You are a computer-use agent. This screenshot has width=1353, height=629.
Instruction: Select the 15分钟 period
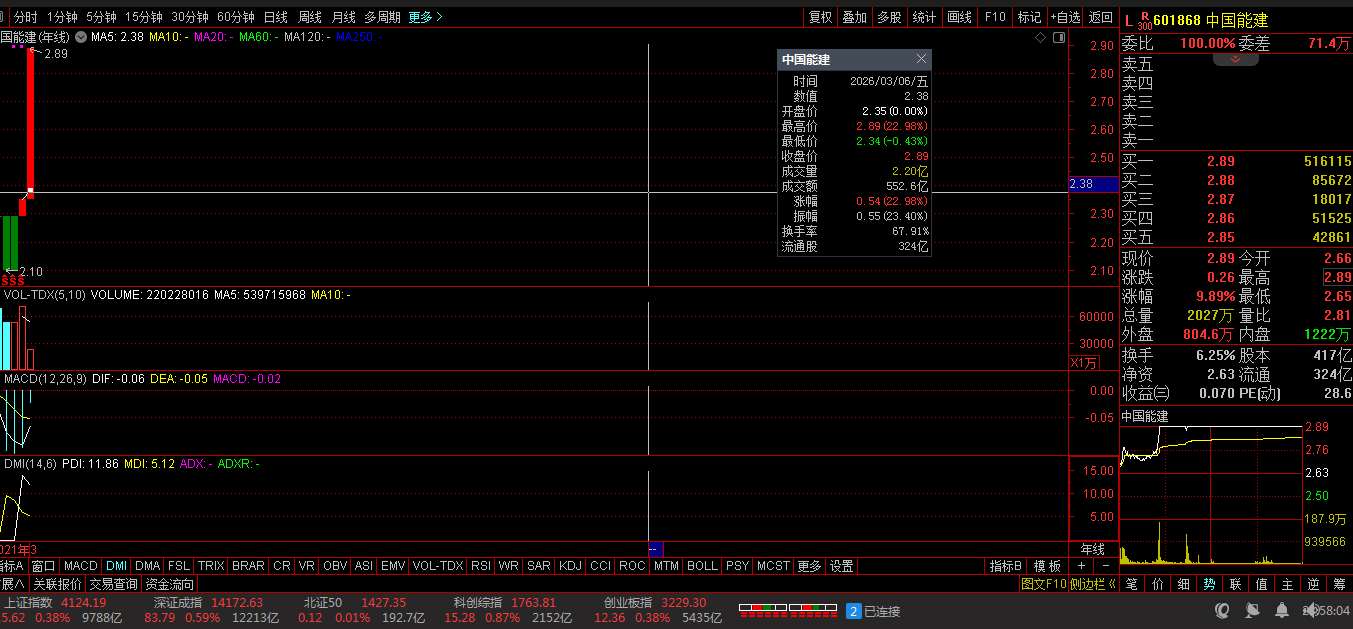click(x=144, y=17)
